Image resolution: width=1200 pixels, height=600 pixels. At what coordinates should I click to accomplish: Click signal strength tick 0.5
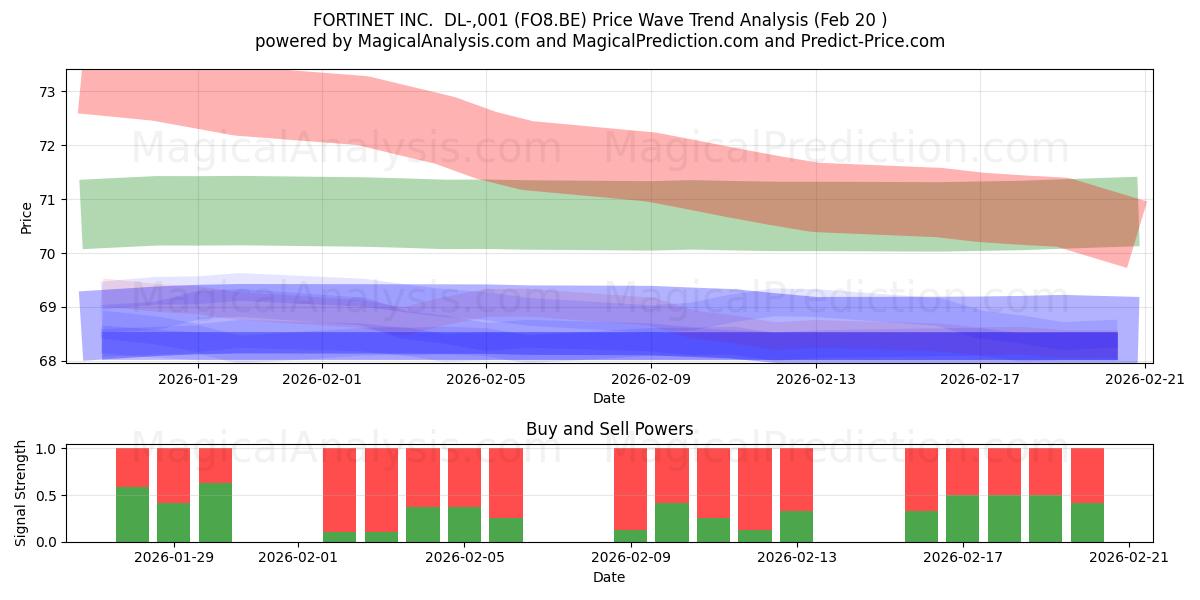tap(48, 496)
